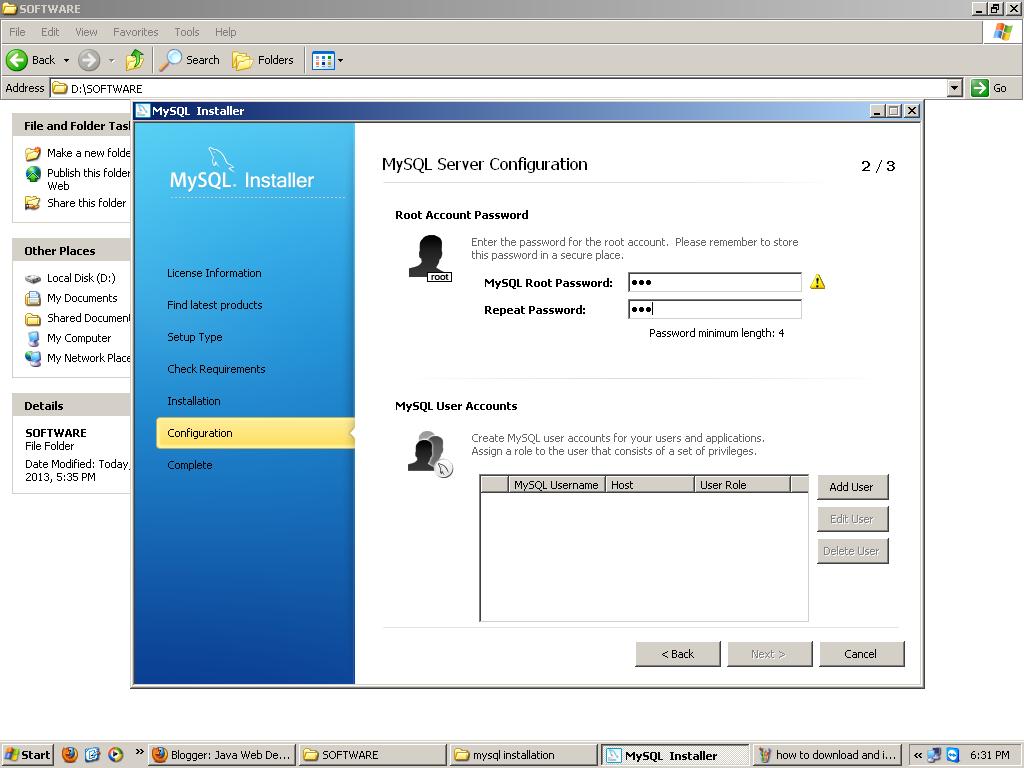Click the Views icon on the toolbar
The width and height of the screenshot is (1024, 768).
[319, 60]
